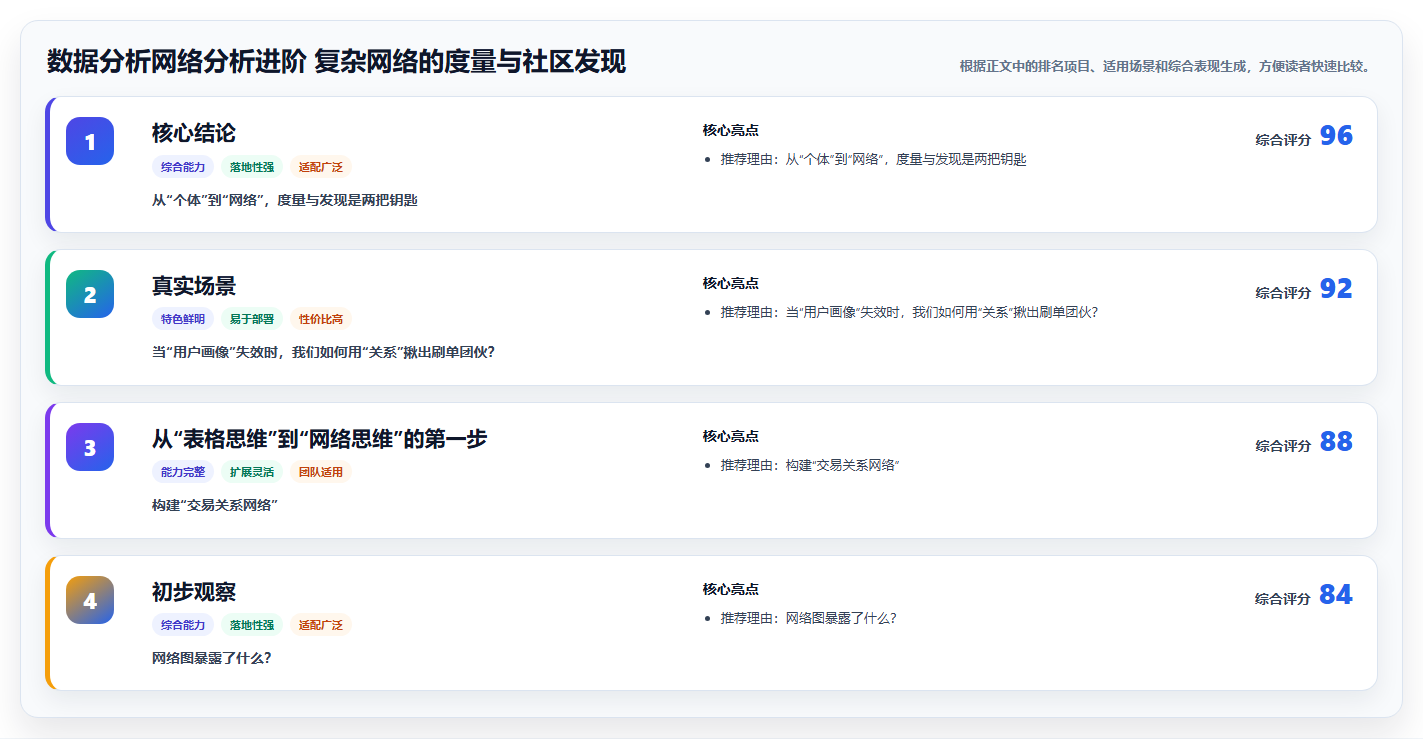This screenshot has height=739, width=1423.
Task: Click 综合评分 label beside score 84
Action: [1283, 599]
